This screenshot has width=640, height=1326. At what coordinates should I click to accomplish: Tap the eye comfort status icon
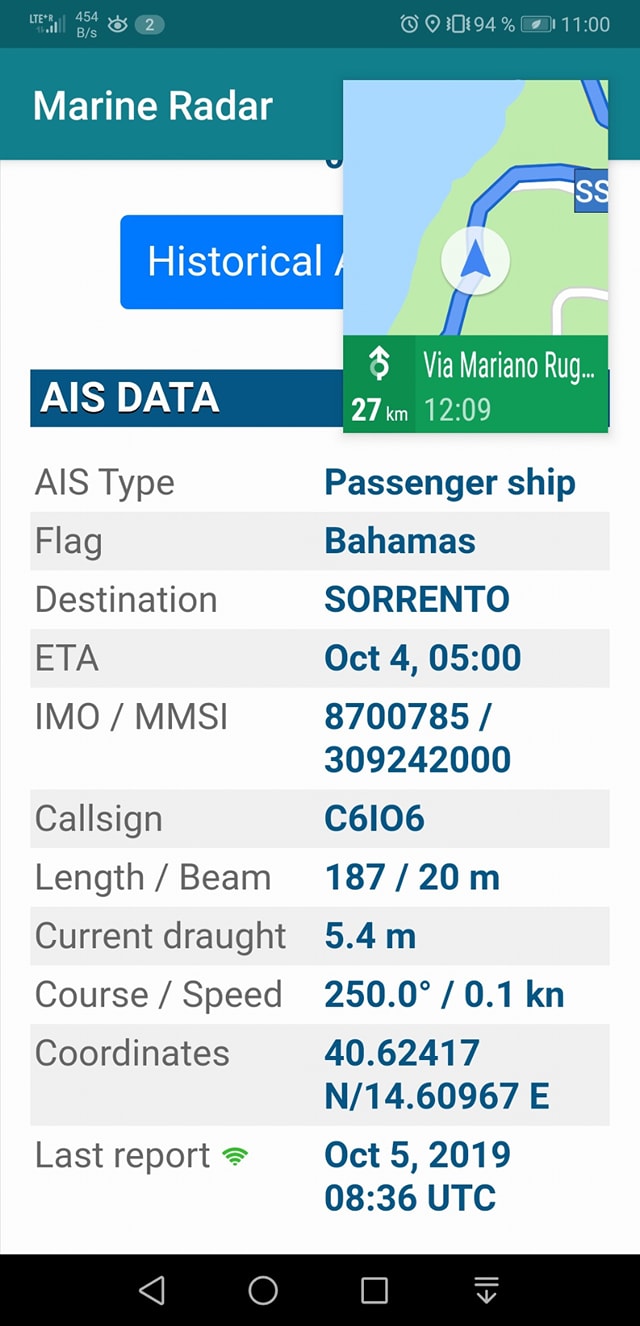[117, 24]
